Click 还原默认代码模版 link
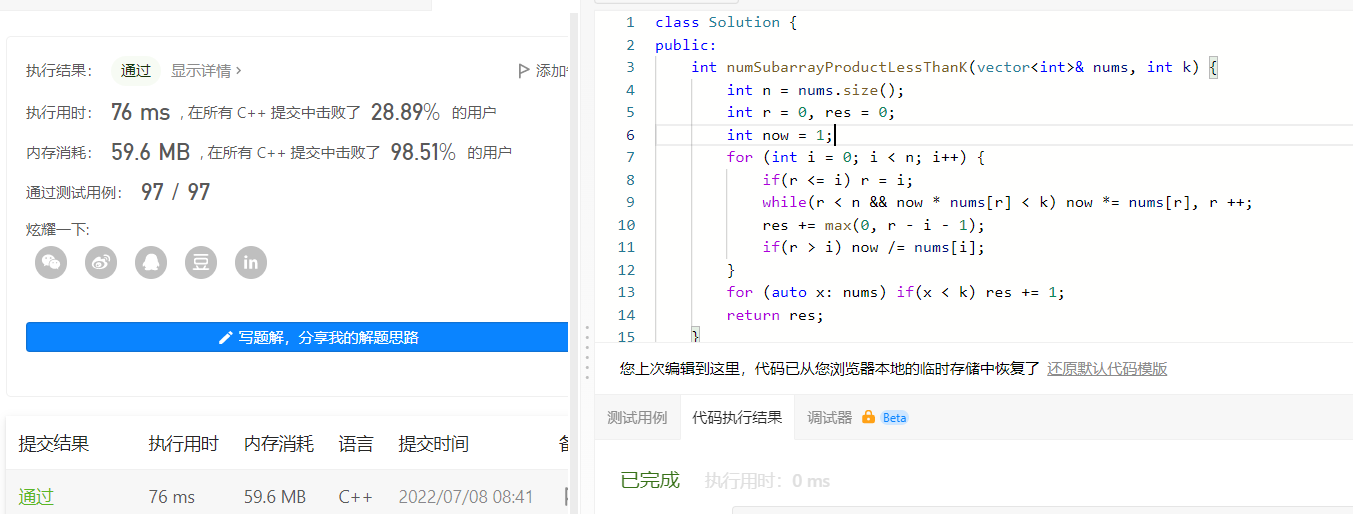Viewport: 1353px width, 514px height. point(1107,368)
